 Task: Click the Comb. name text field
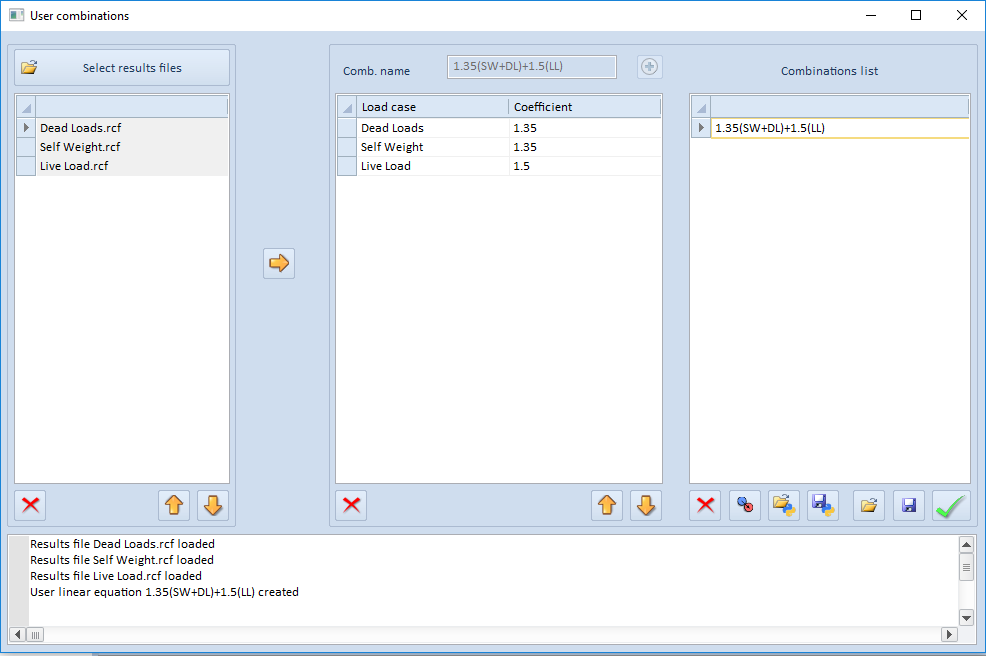(x=532, y=67)
